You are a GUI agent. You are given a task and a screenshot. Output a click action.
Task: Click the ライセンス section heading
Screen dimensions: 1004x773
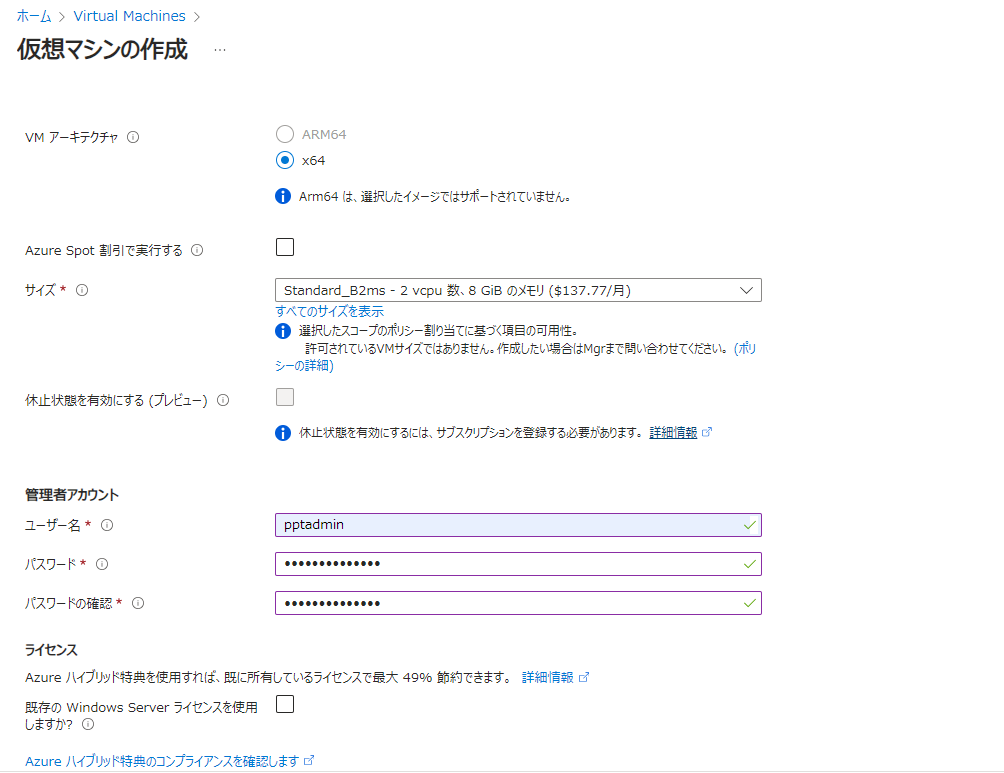click(51, 650)
